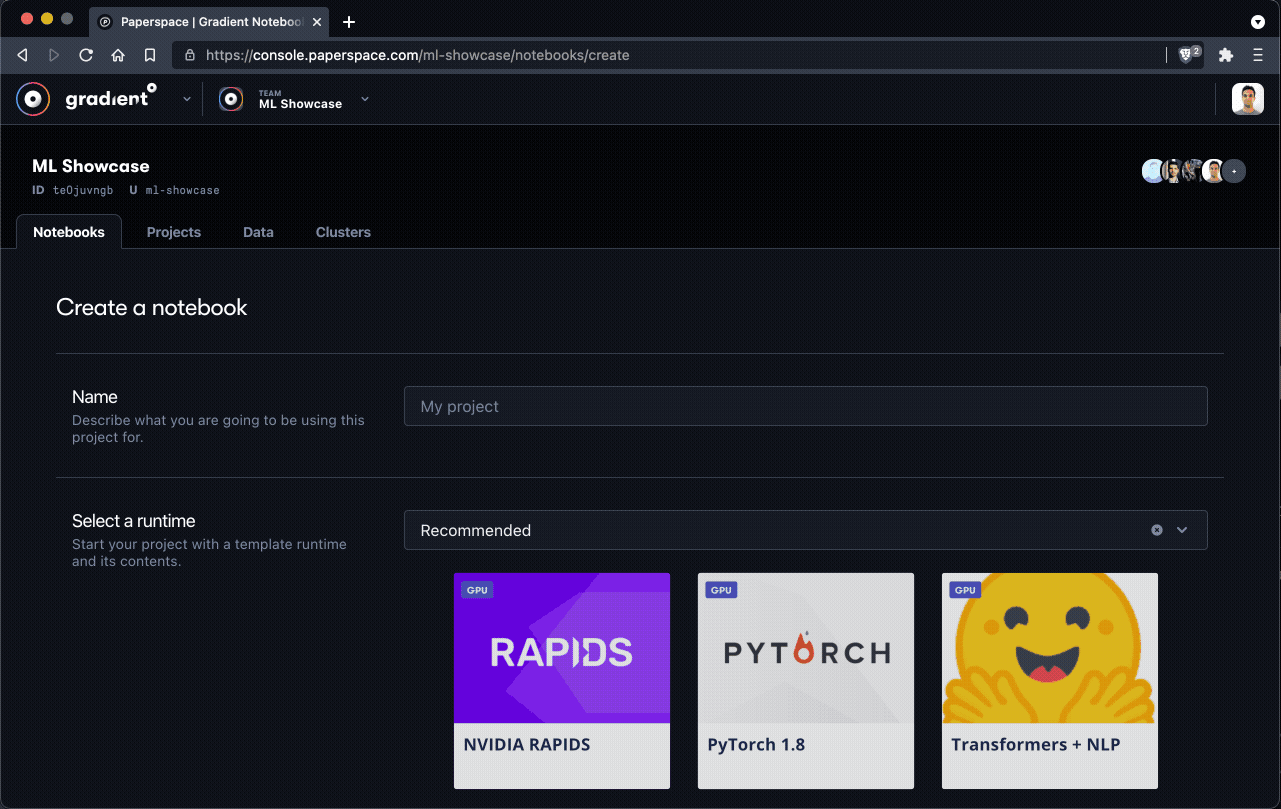Open the Clusters tab
This screenshot has height=809, width=1281.
pos(343,232)
